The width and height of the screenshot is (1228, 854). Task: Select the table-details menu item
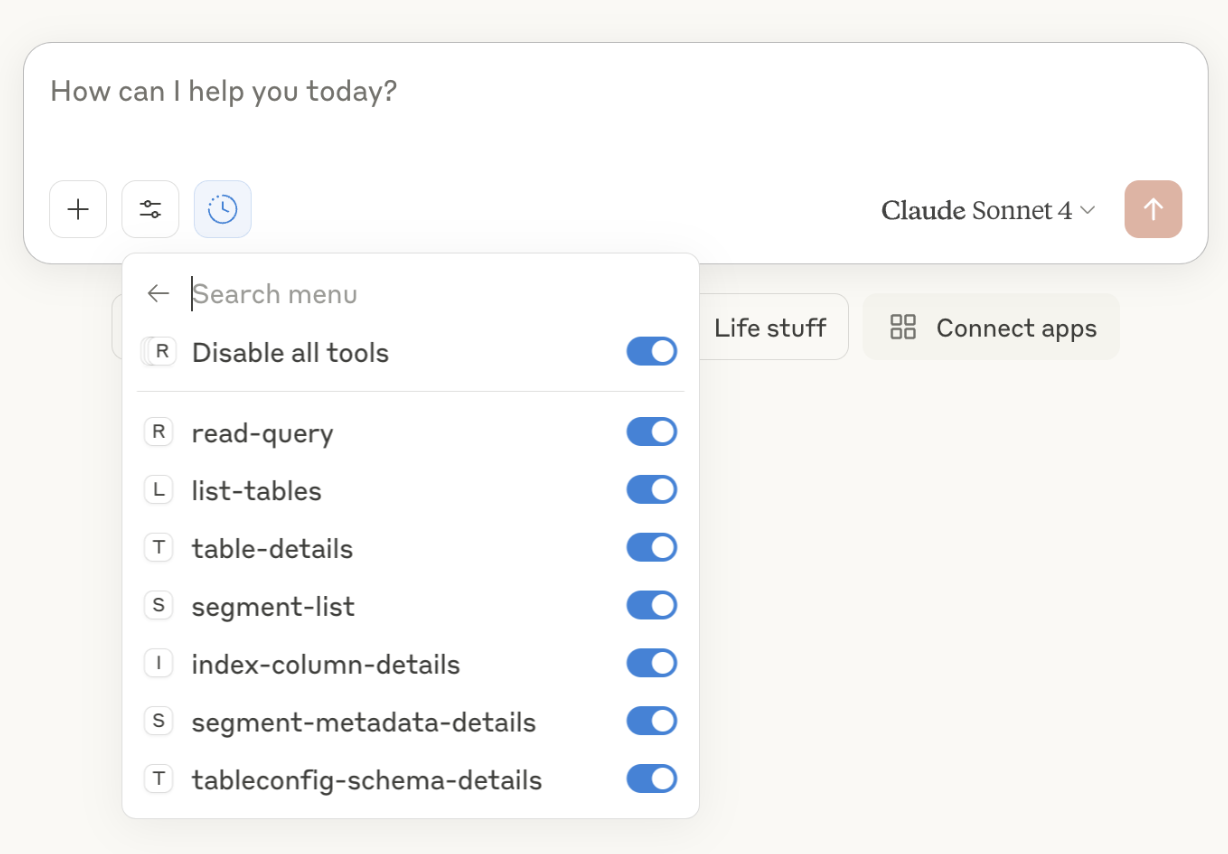(272, 549)
